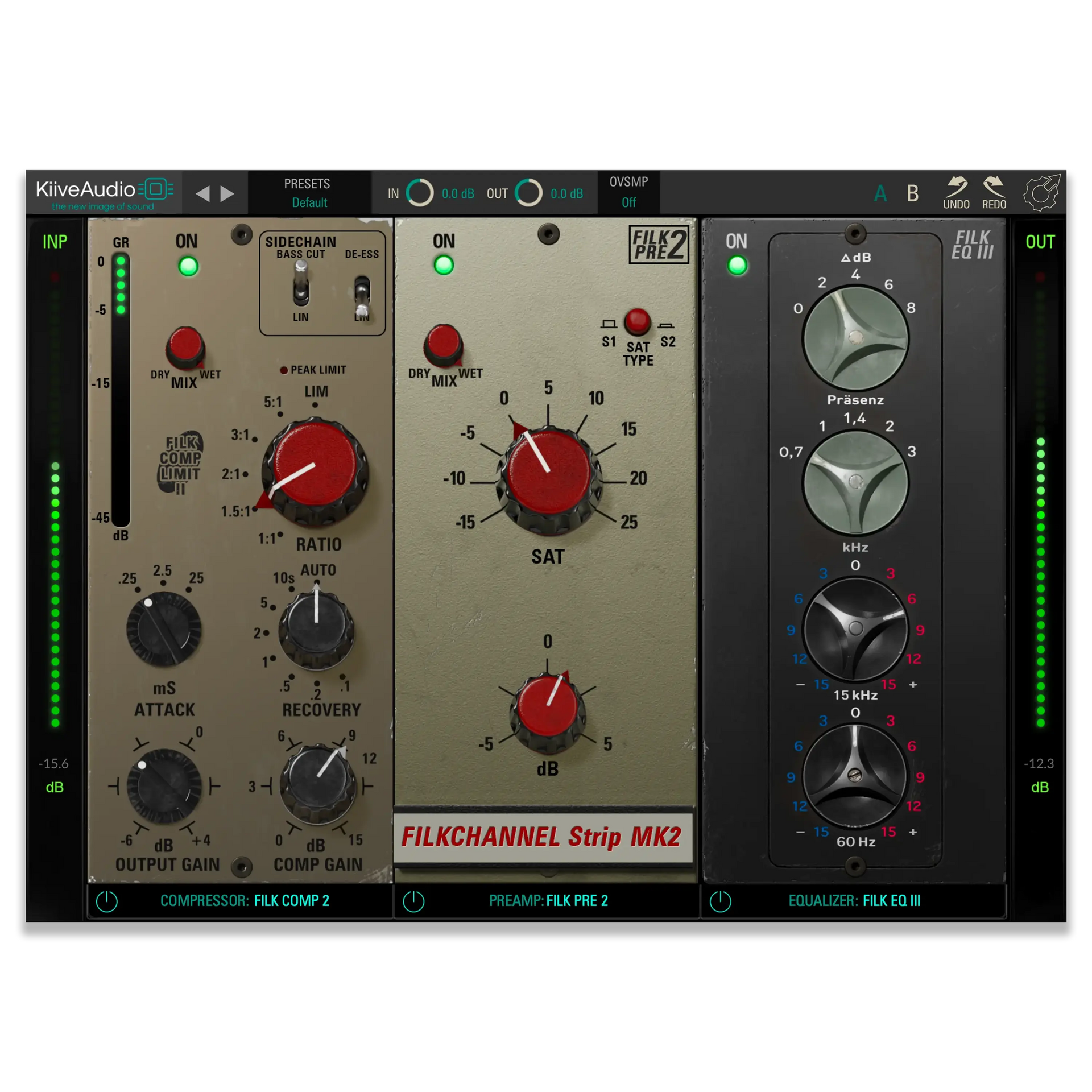Click the LIM ratio label
The image size is (1092, 1092).
pyautogui.click(x=316, y=391)
